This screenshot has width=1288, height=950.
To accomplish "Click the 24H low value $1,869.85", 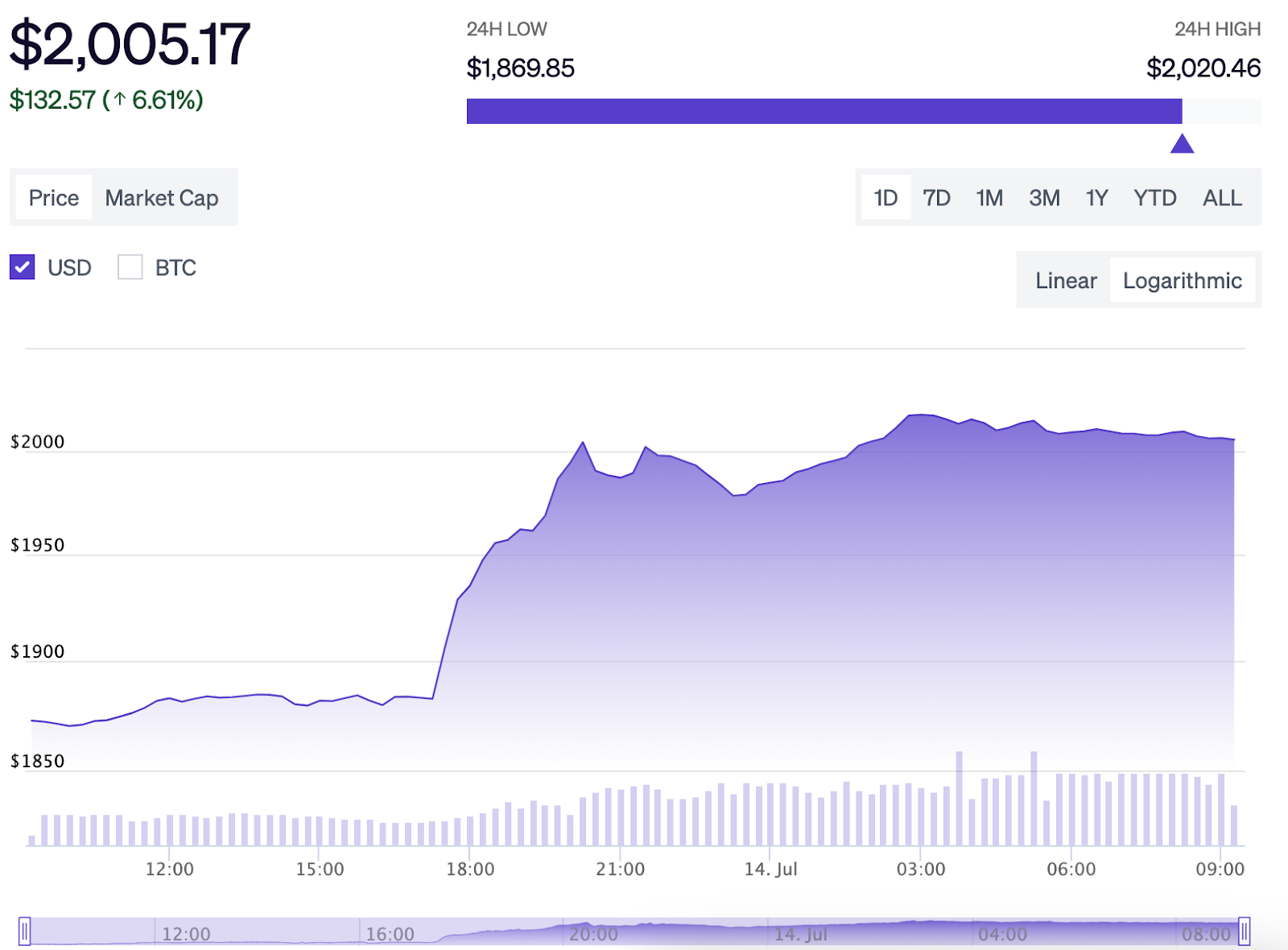I will coord(521,68).
